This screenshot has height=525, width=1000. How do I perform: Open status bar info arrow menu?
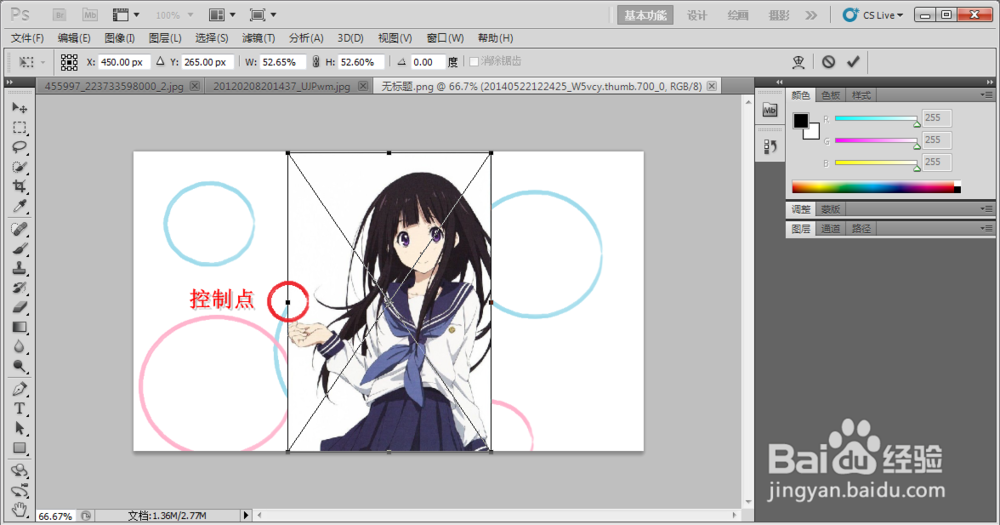(246, 515)
